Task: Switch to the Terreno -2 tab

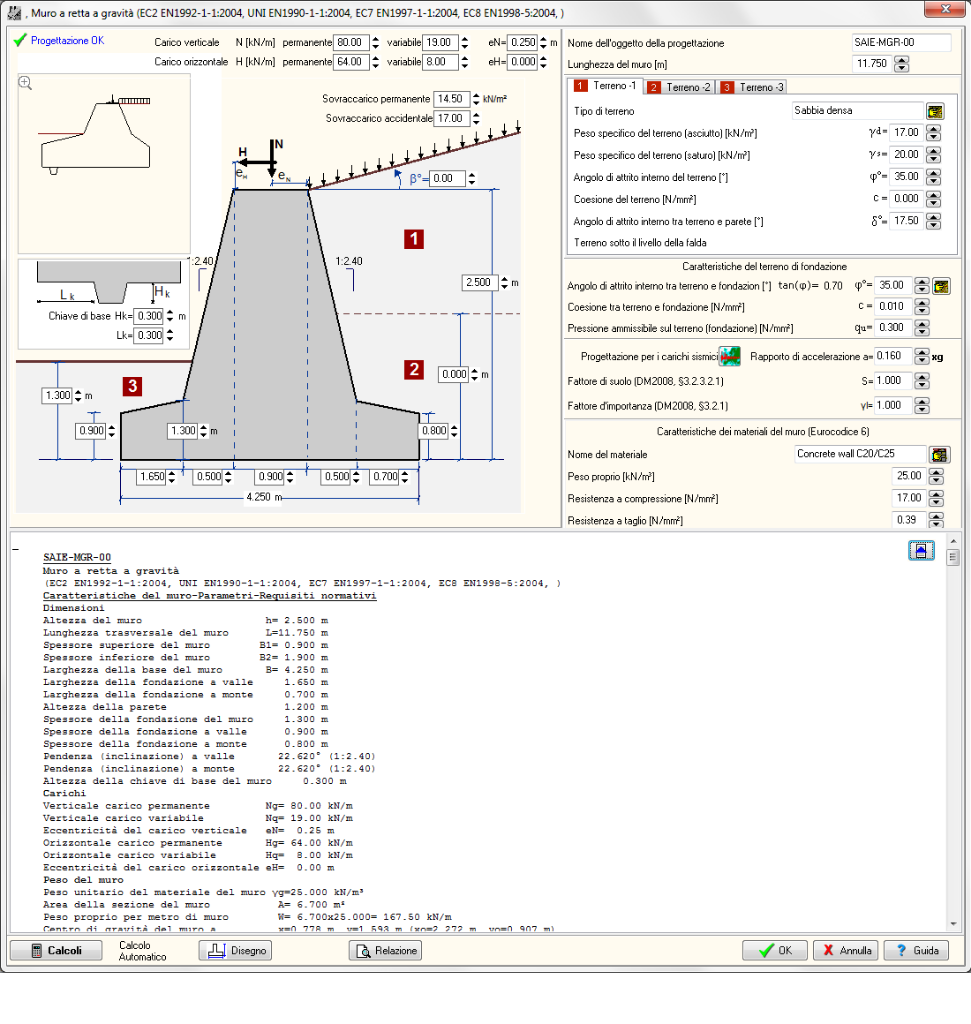Action: pyautogui.click(x=680, y=87)
